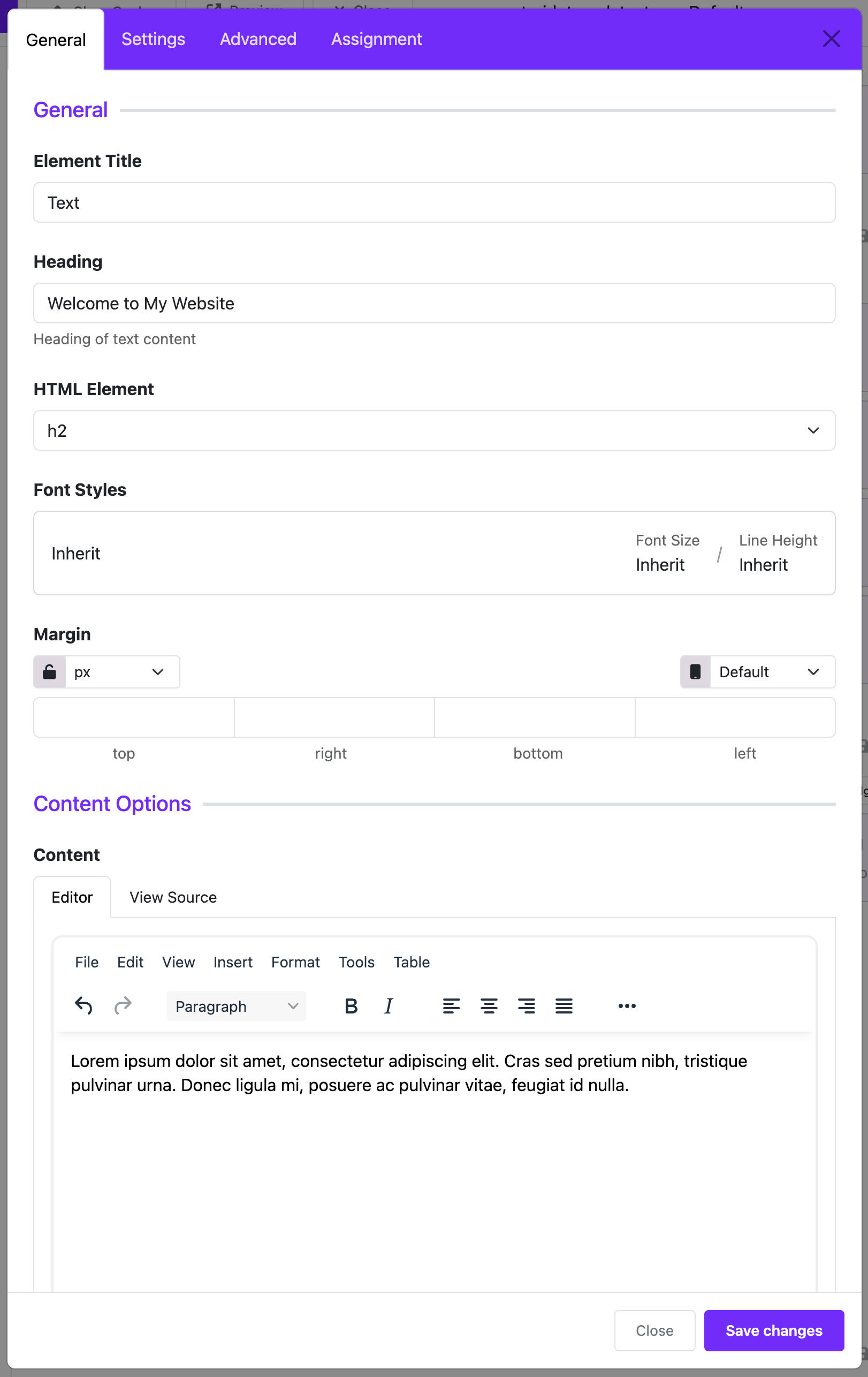Open the HTML Element dropdown showing h2
The width and height of the screenshot is (868, 1377).
click(435, 430)
